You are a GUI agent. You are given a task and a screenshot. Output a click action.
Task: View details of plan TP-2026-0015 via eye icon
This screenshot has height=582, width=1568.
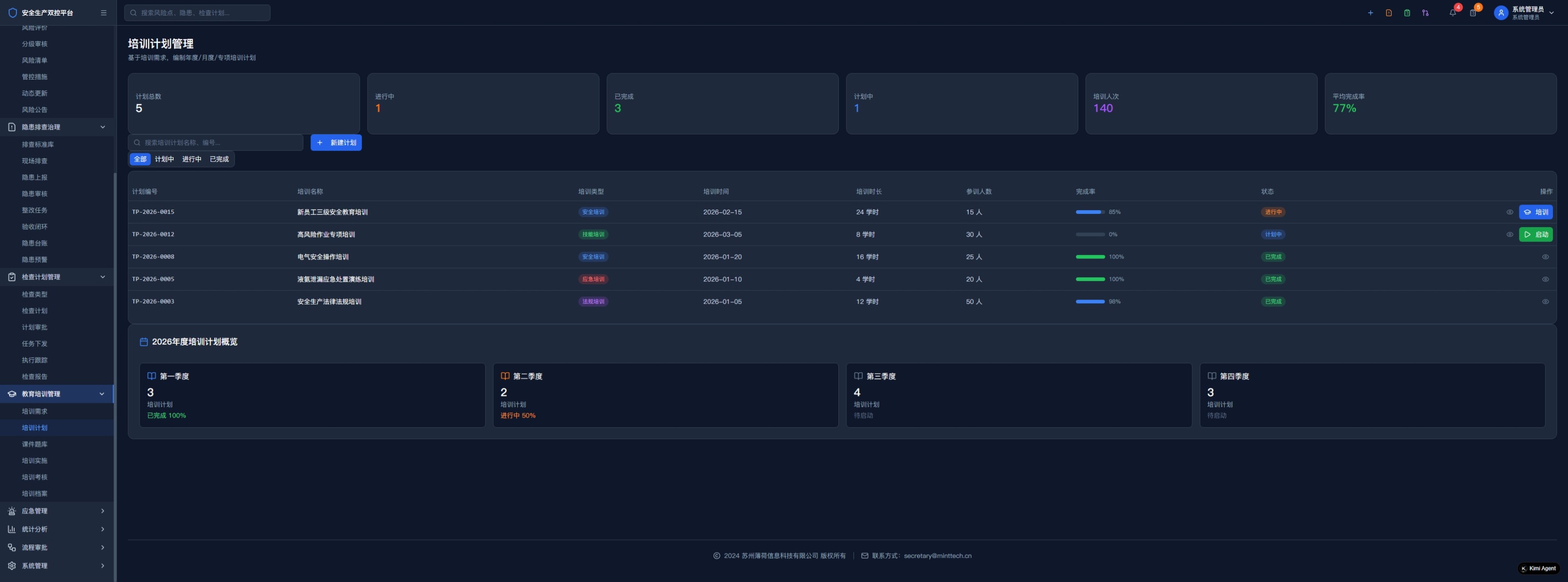[x=1509, y=212]
